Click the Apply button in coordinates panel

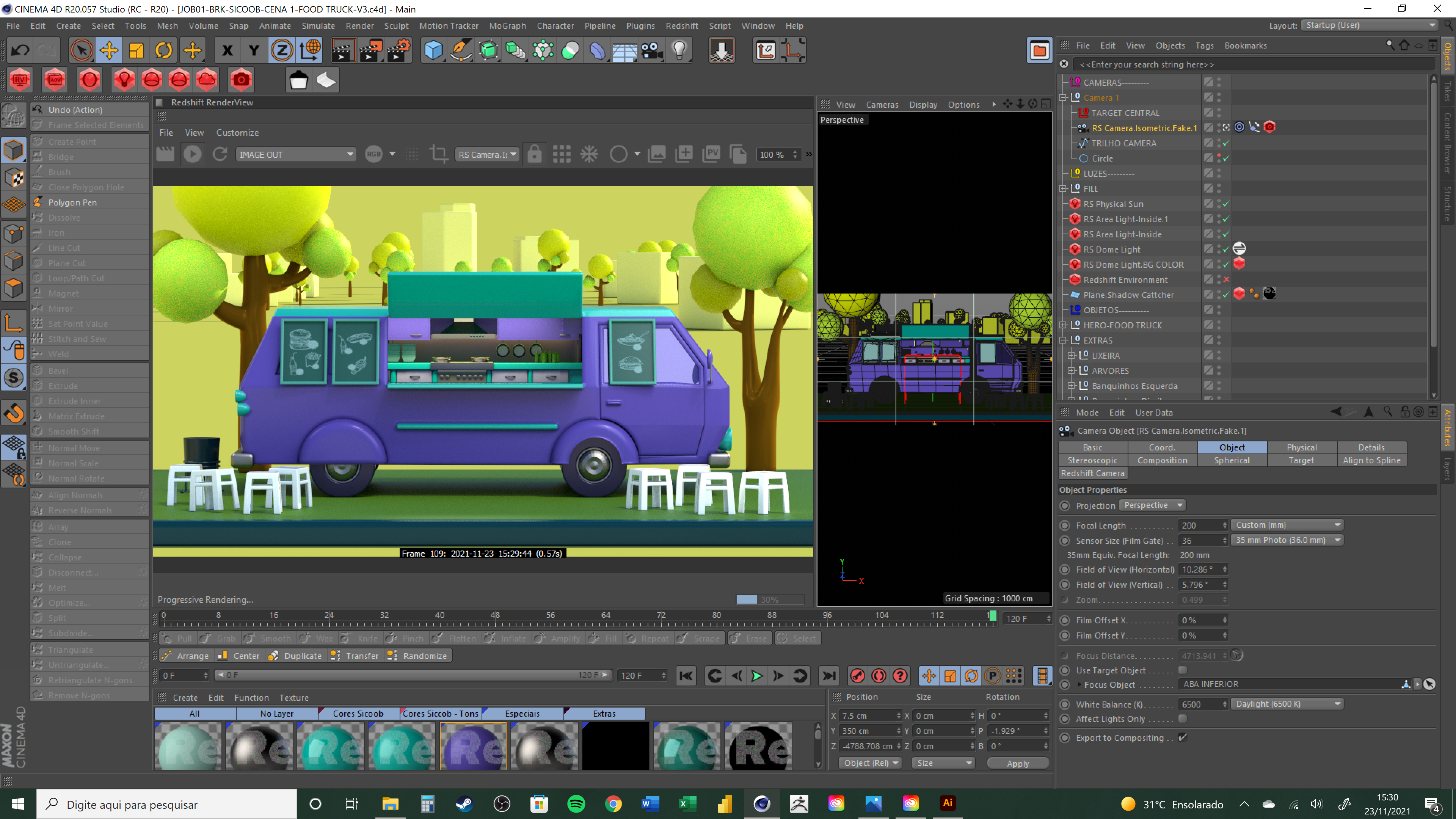pos(1017,763)
